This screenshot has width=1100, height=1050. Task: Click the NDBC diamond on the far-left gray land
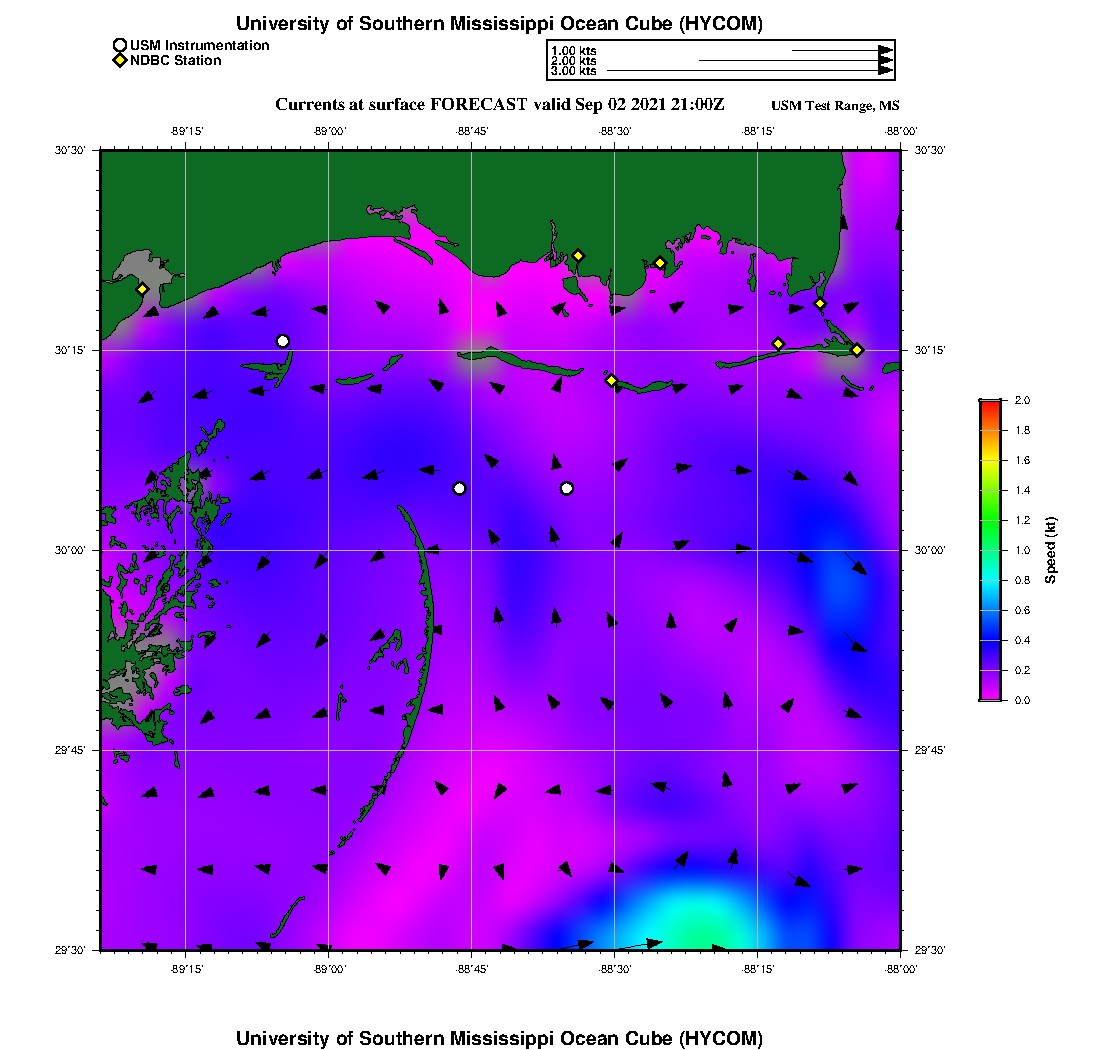pos(142,289)
